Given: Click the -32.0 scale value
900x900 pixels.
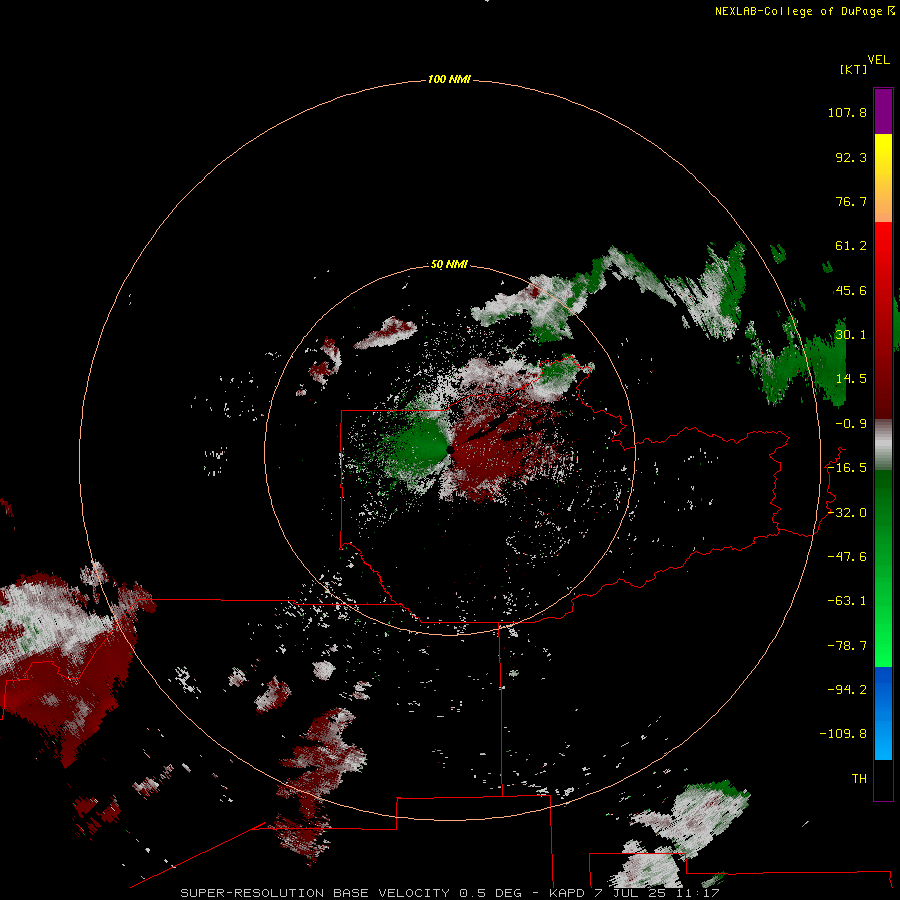Looking at the screenshot, I should (x=847, y=513).
